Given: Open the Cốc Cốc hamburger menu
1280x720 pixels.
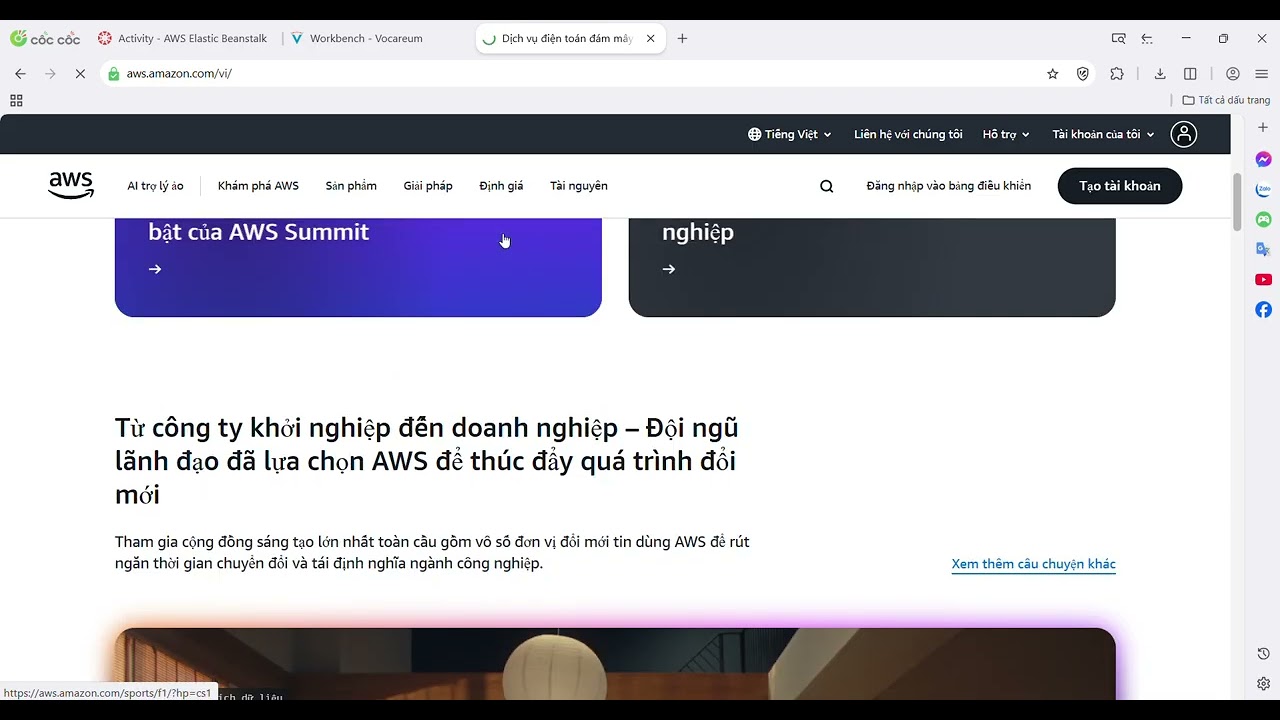Looking at the screenshot, I should (x=1262, y=74).
